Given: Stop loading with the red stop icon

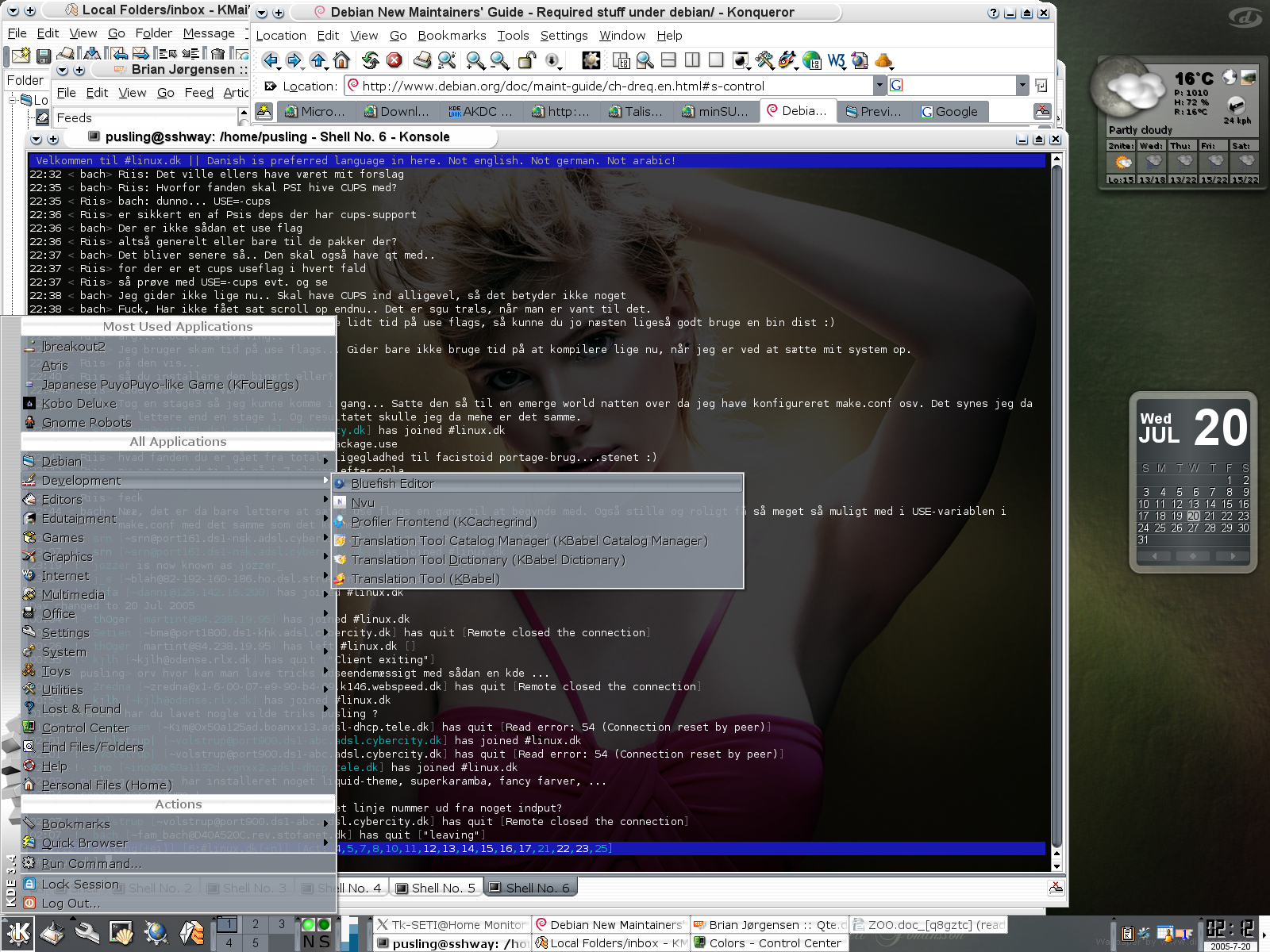Looking at the screenshot, I should click(x=394, y=60).
